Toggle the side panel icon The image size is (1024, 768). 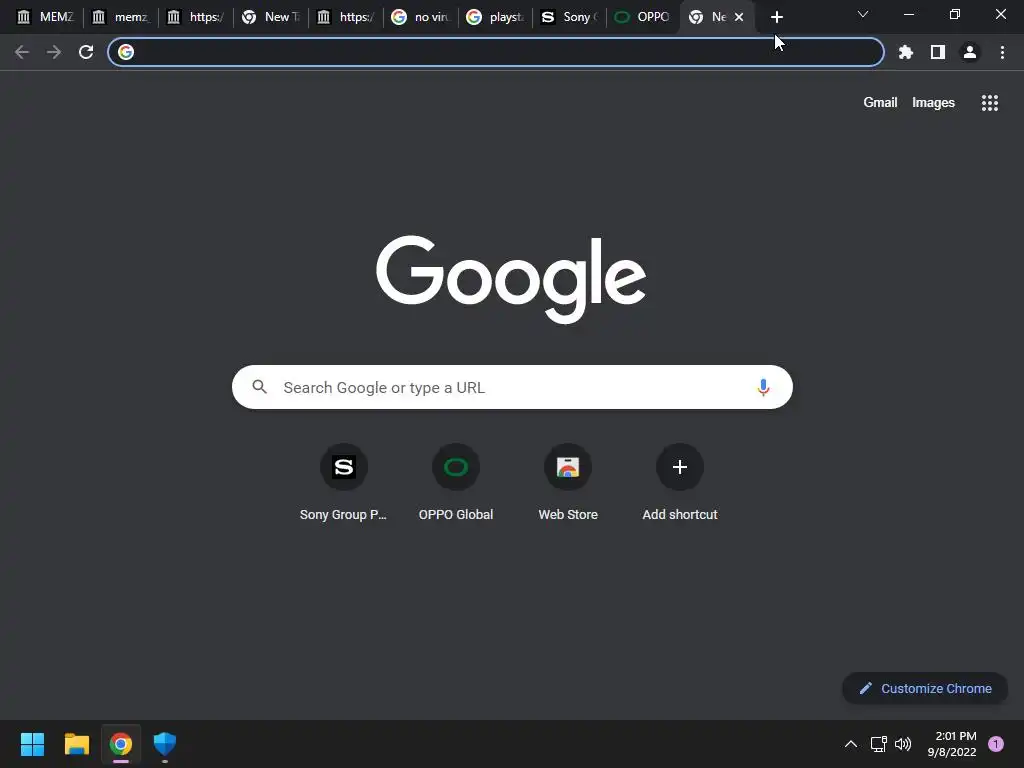click(x=938, y=52)
